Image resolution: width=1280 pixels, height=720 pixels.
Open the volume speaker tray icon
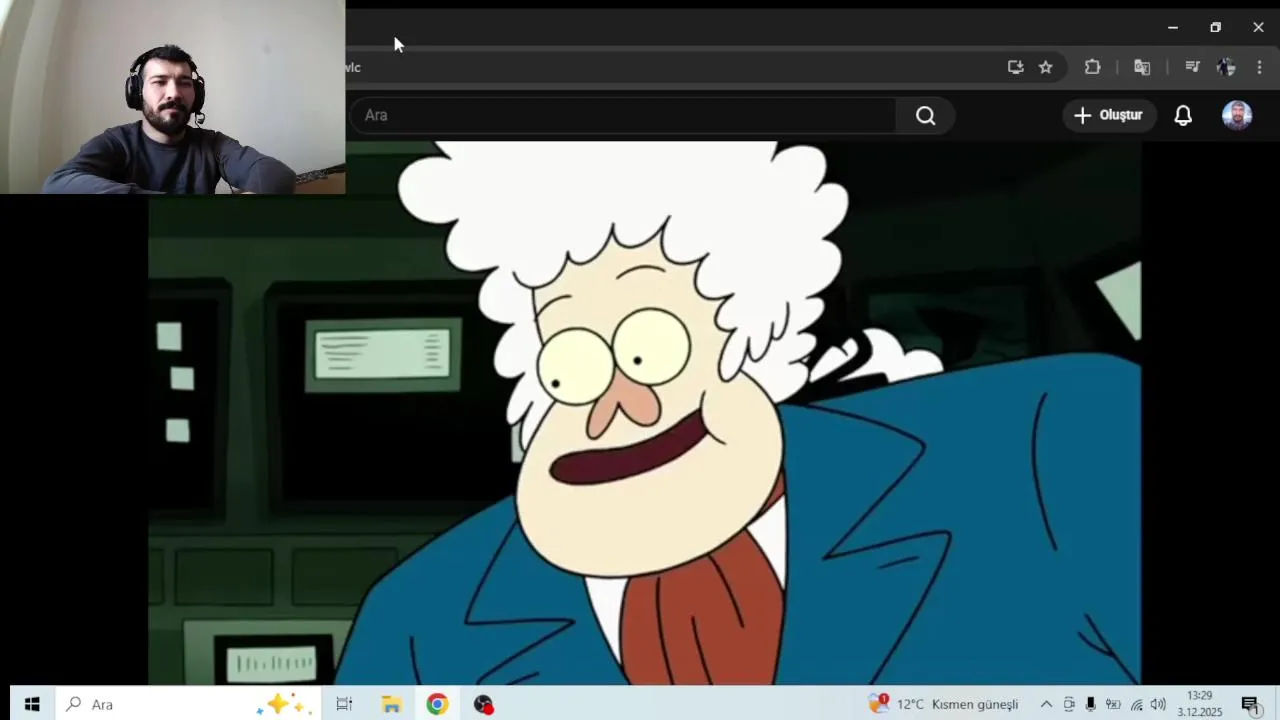click(x=1158, y=704)
